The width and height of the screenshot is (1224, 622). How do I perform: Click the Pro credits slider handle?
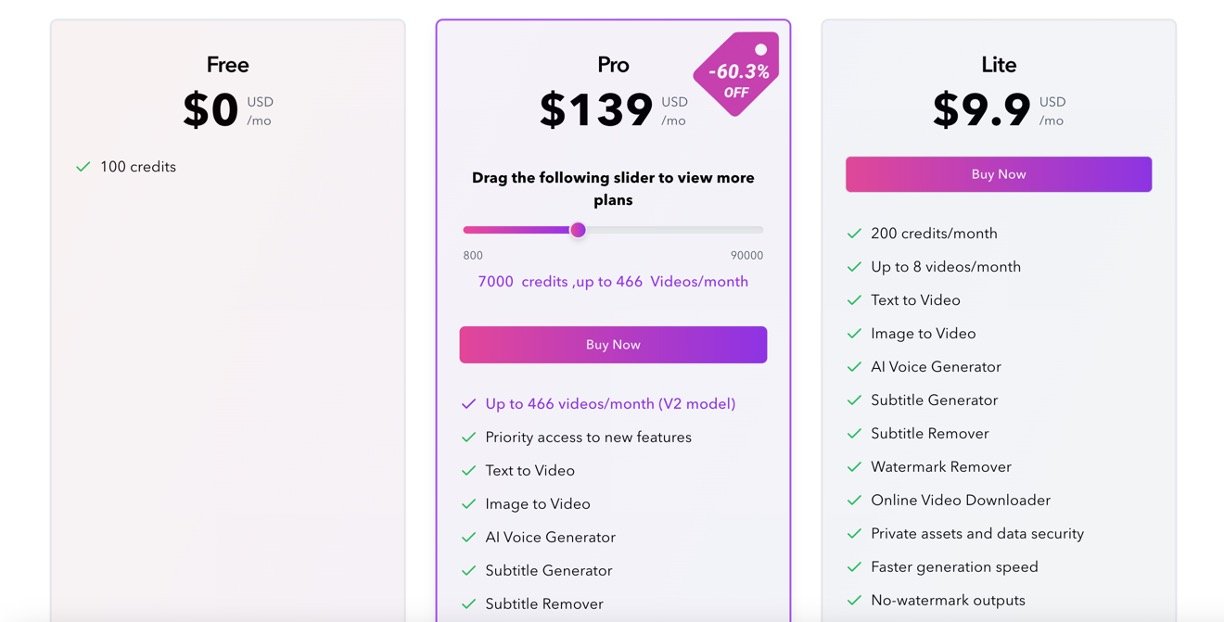pyautogui.click(x=578, y=230)
